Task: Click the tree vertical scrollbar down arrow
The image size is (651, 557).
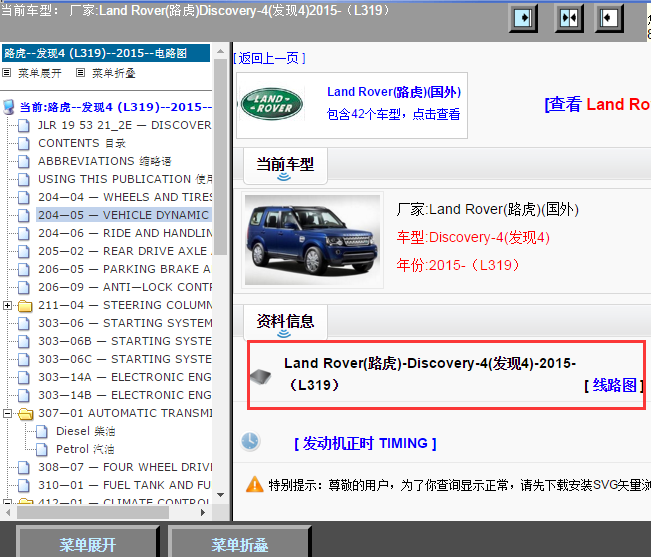Action: pyautogui.click(x=220, y=495)
